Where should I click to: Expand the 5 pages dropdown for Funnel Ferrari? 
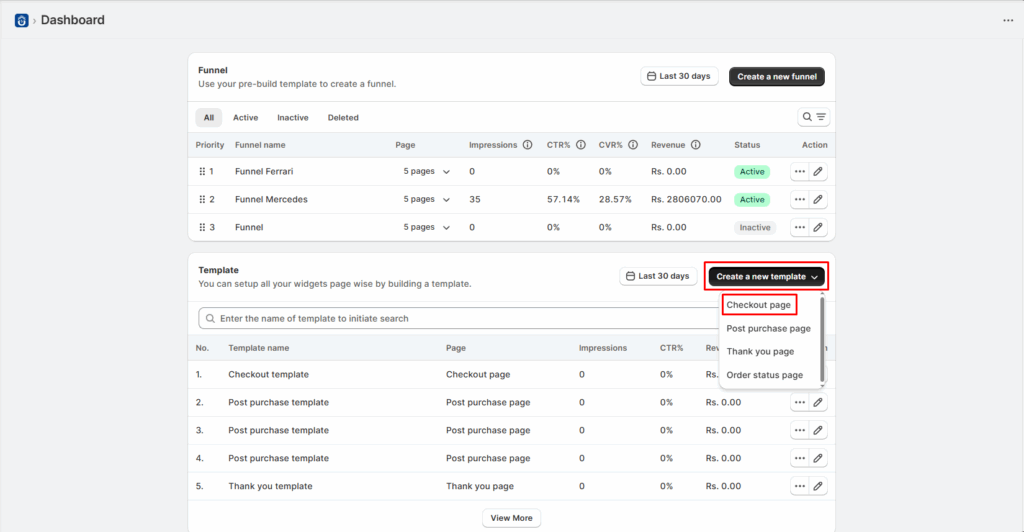click(427, 172)
